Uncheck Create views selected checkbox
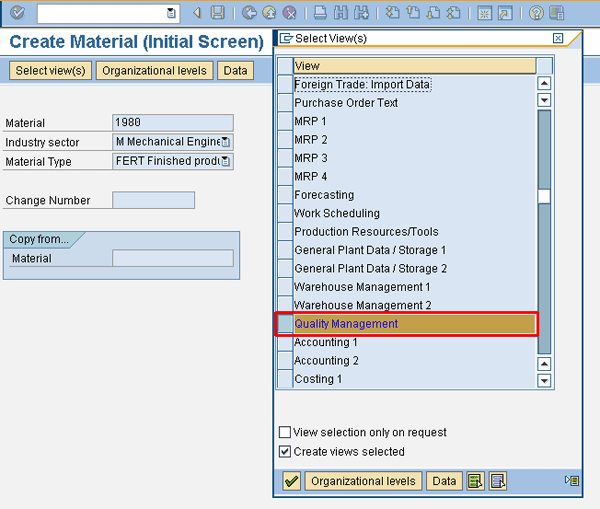The width and height of the screenshot is (600, 509). (x=285, y=452)
